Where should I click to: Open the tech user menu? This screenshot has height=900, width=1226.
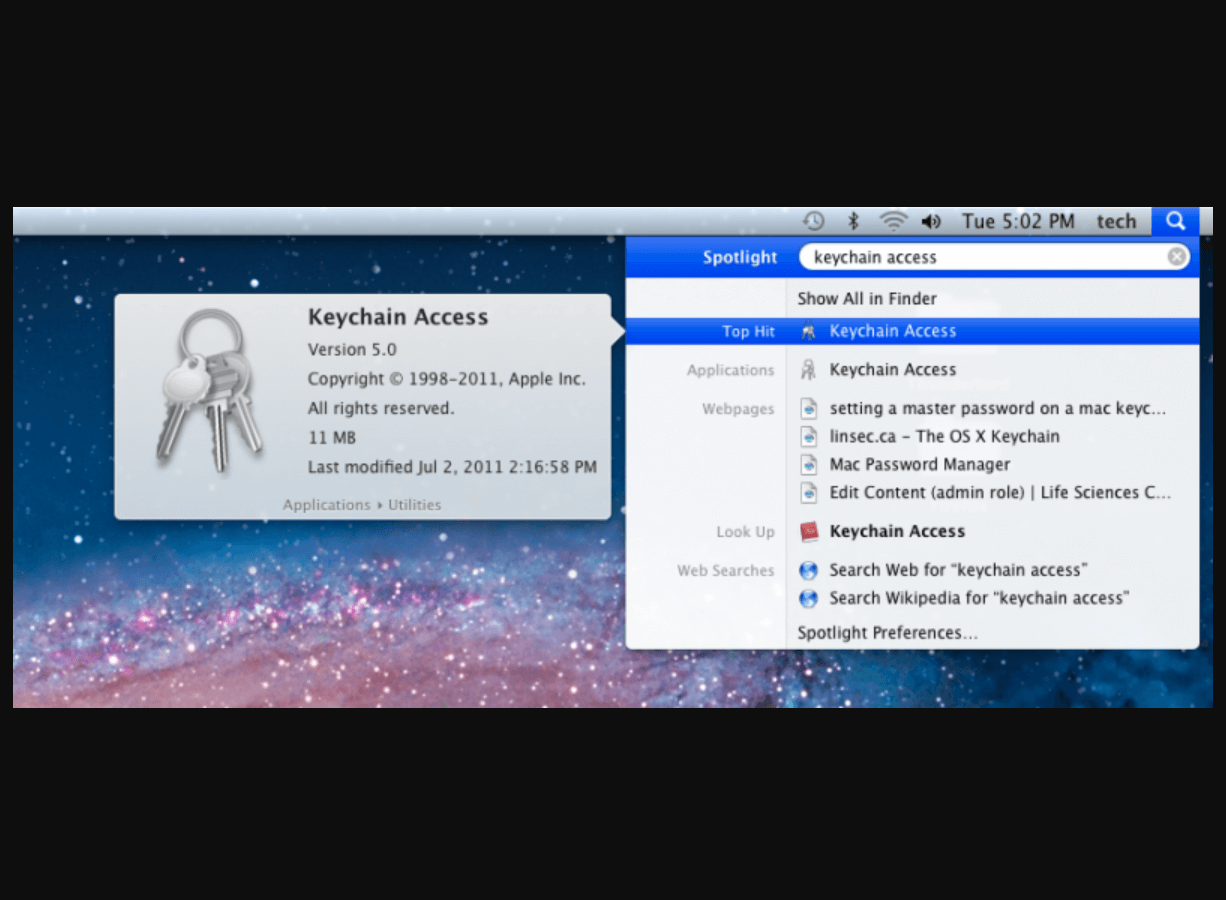click(x=1116, y=221)
